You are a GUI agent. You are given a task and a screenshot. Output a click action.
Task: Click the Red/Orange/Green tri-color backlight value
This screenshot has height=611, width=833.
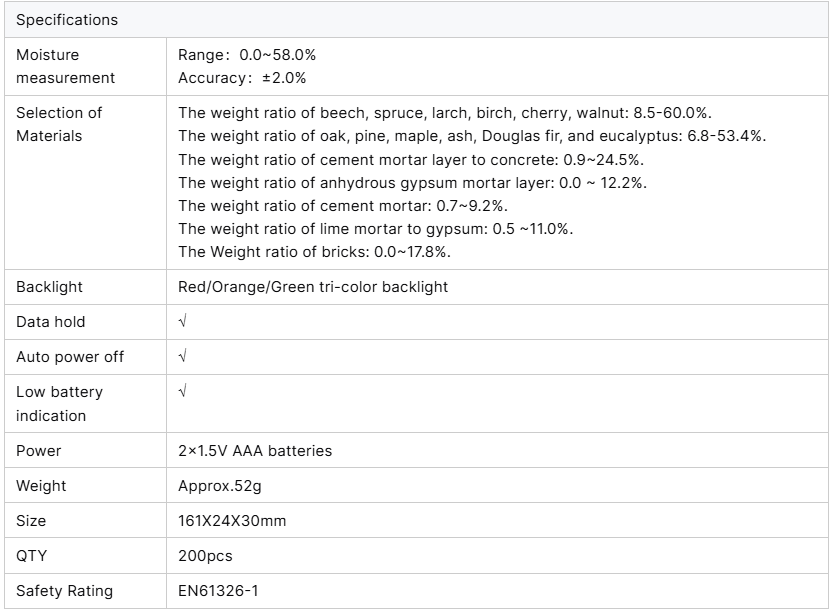pyautogui.click(x=313, y=287)
